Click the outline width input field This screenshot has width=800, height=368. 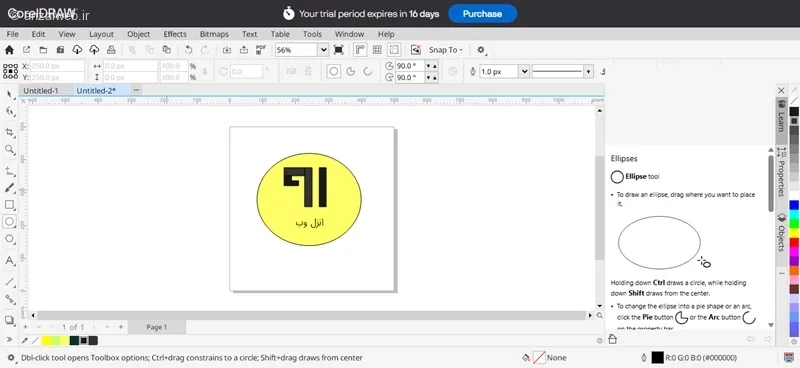coord(499,71)
